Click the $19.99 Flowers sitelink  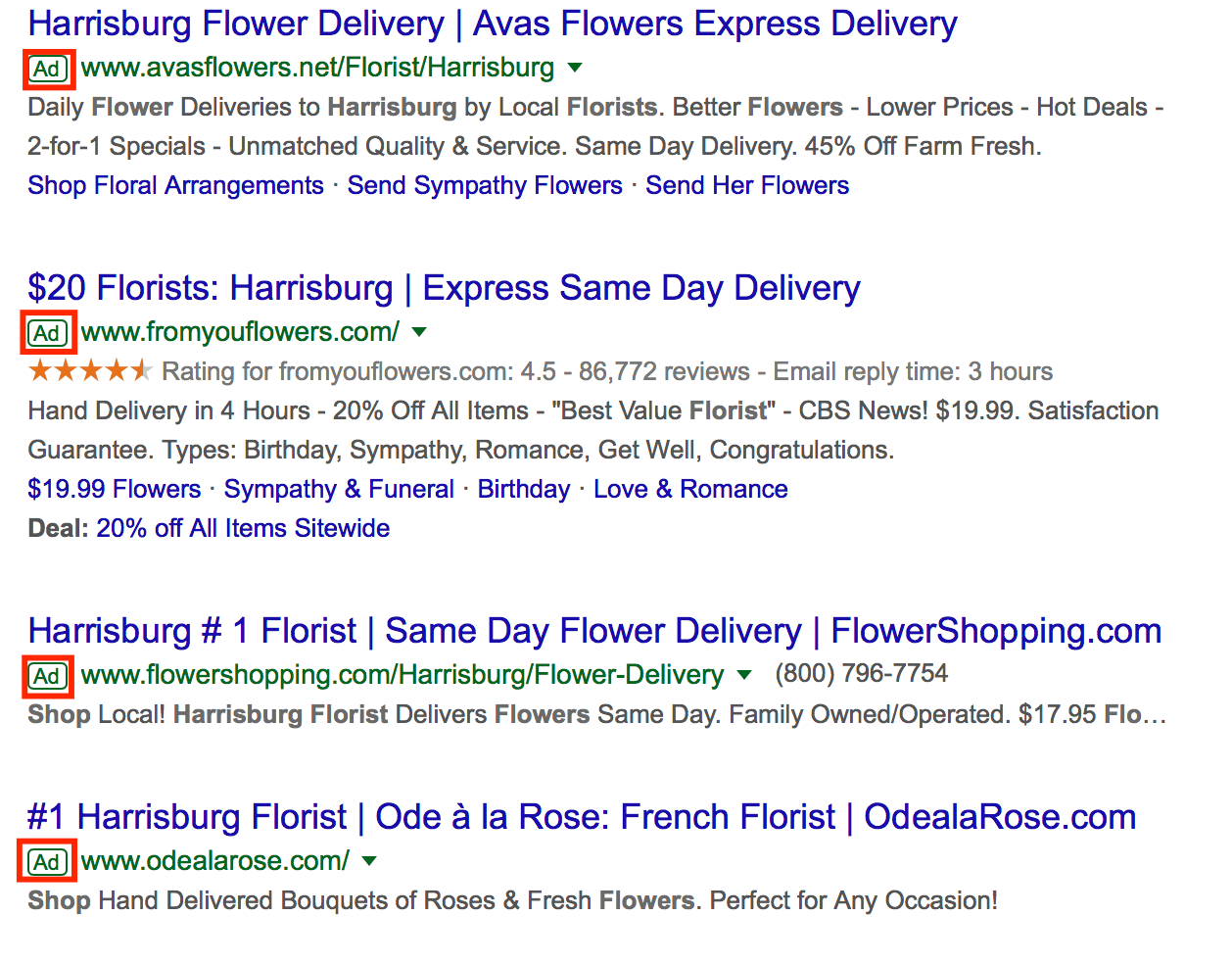pyautogui.click(x=114, y=489)
